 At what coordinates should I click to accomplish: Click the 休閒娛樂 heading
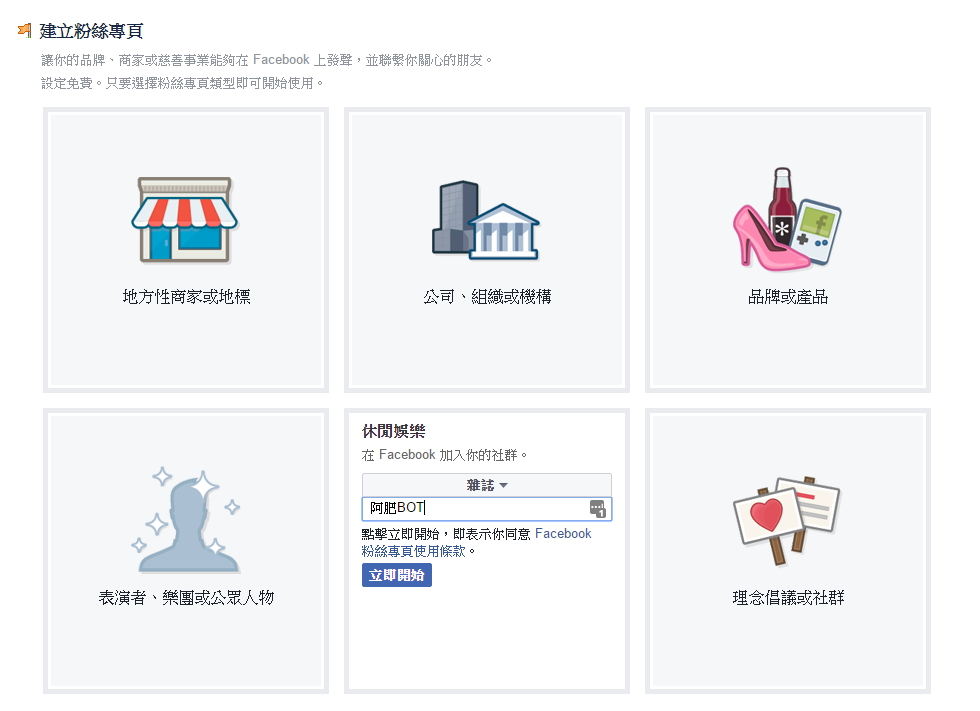coord(393,431)
